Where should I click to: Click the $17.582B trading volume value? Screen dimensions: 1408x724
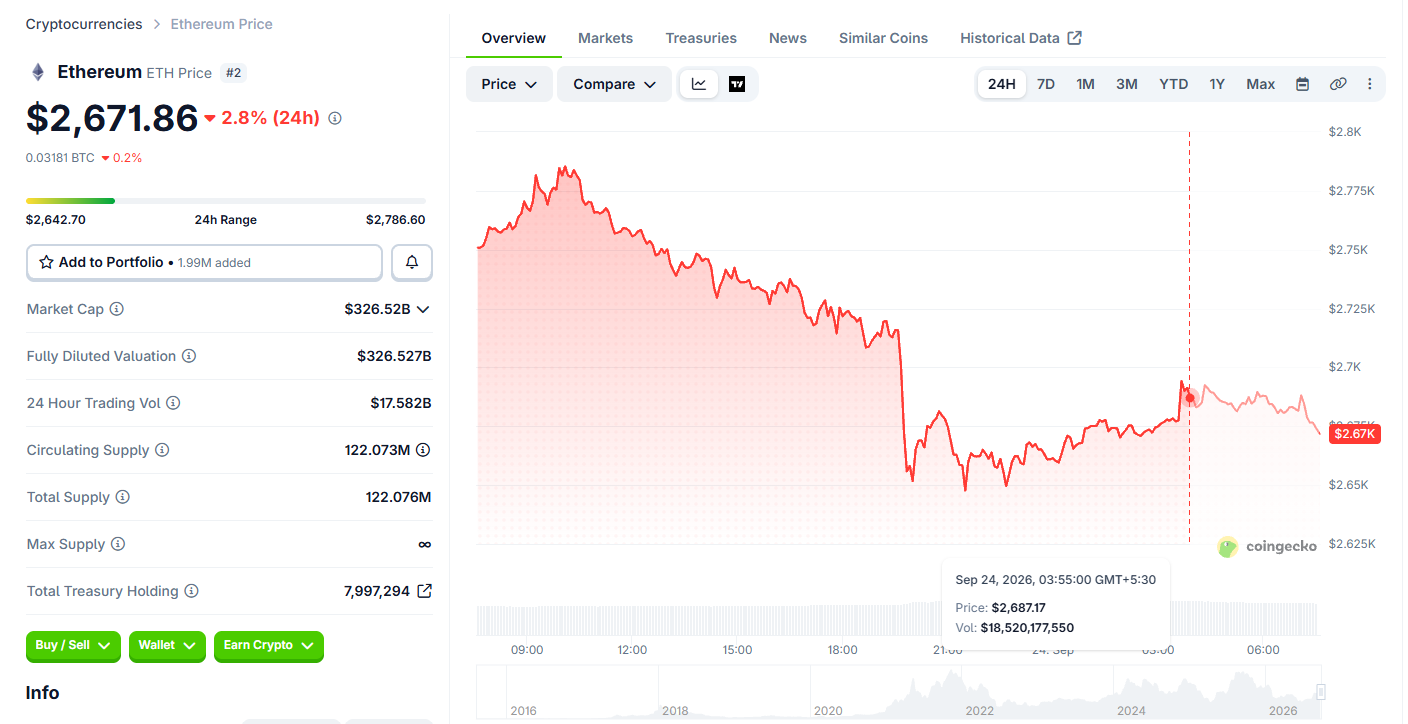click(401, 403)
